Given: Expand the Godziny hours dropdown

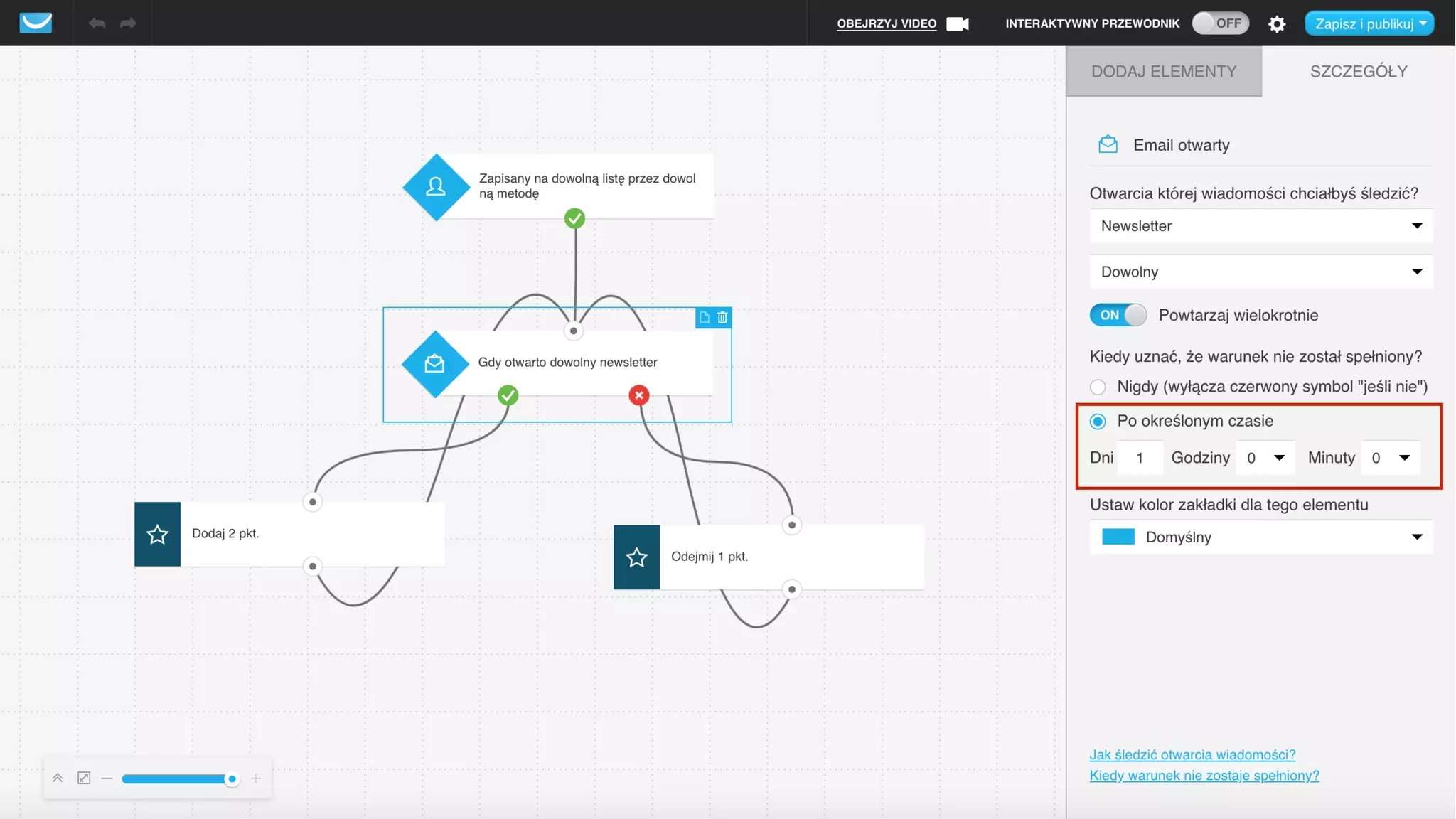Looking at the screenshot, I should 1265,458.
